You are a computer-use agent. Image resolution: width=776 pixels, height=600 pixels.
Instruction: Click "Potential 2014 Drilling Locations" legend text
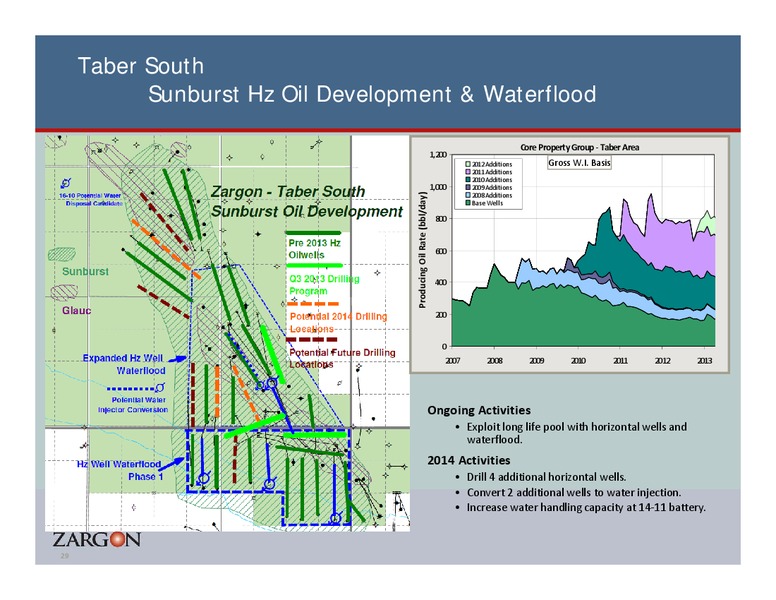click(338, 322)
